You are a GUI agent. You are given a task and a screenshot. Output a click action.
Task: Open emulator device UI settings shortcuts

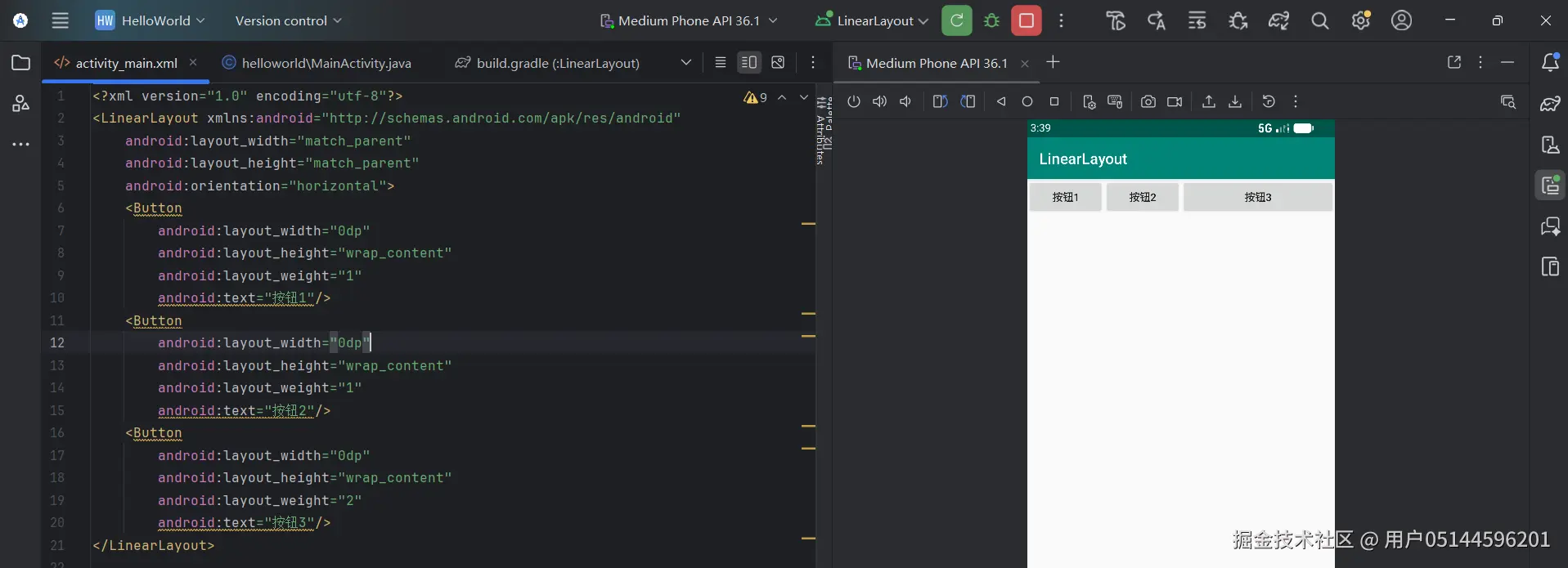pos(1089,101)
